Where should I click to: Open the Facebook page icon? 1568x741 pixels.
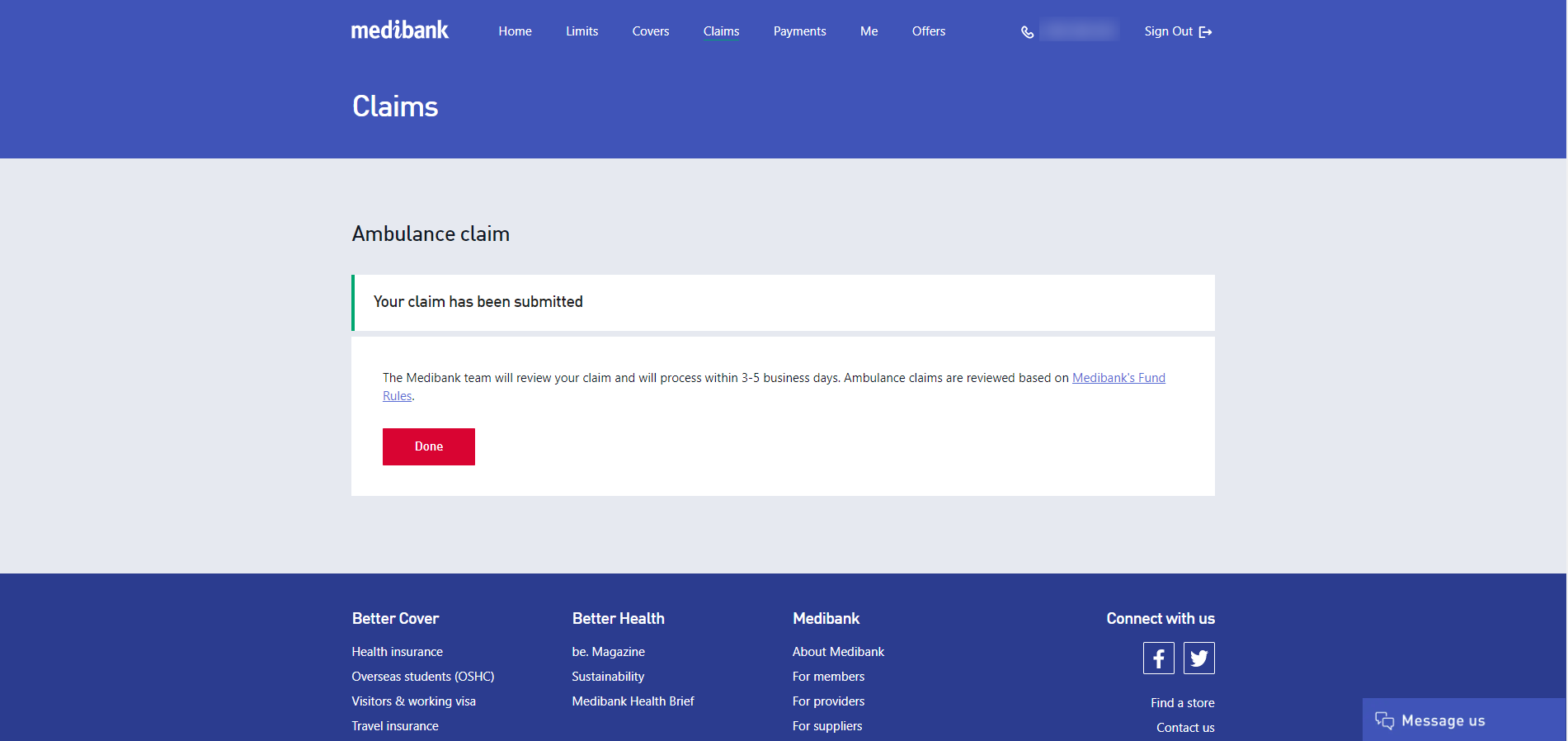(1158, 658)
